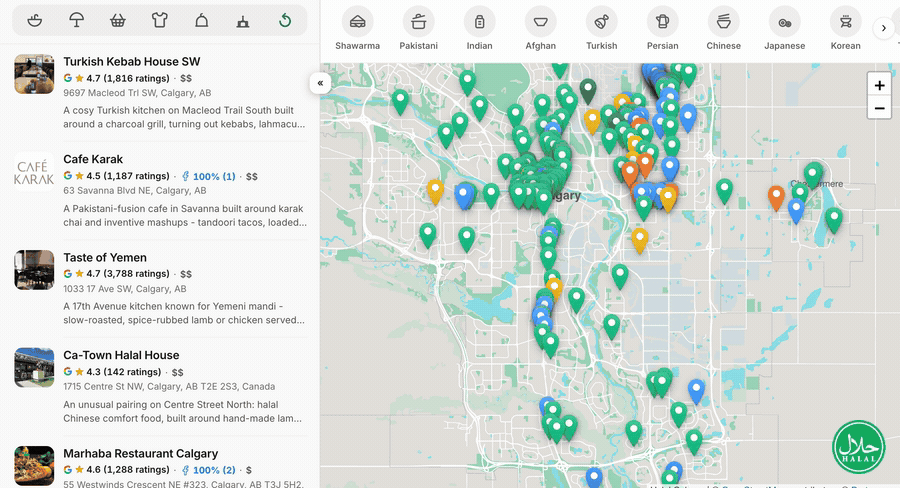This screenshot has width=900, height=488.
Task: Filter by Shawarma cuisine
Action: tap(358, 29)
